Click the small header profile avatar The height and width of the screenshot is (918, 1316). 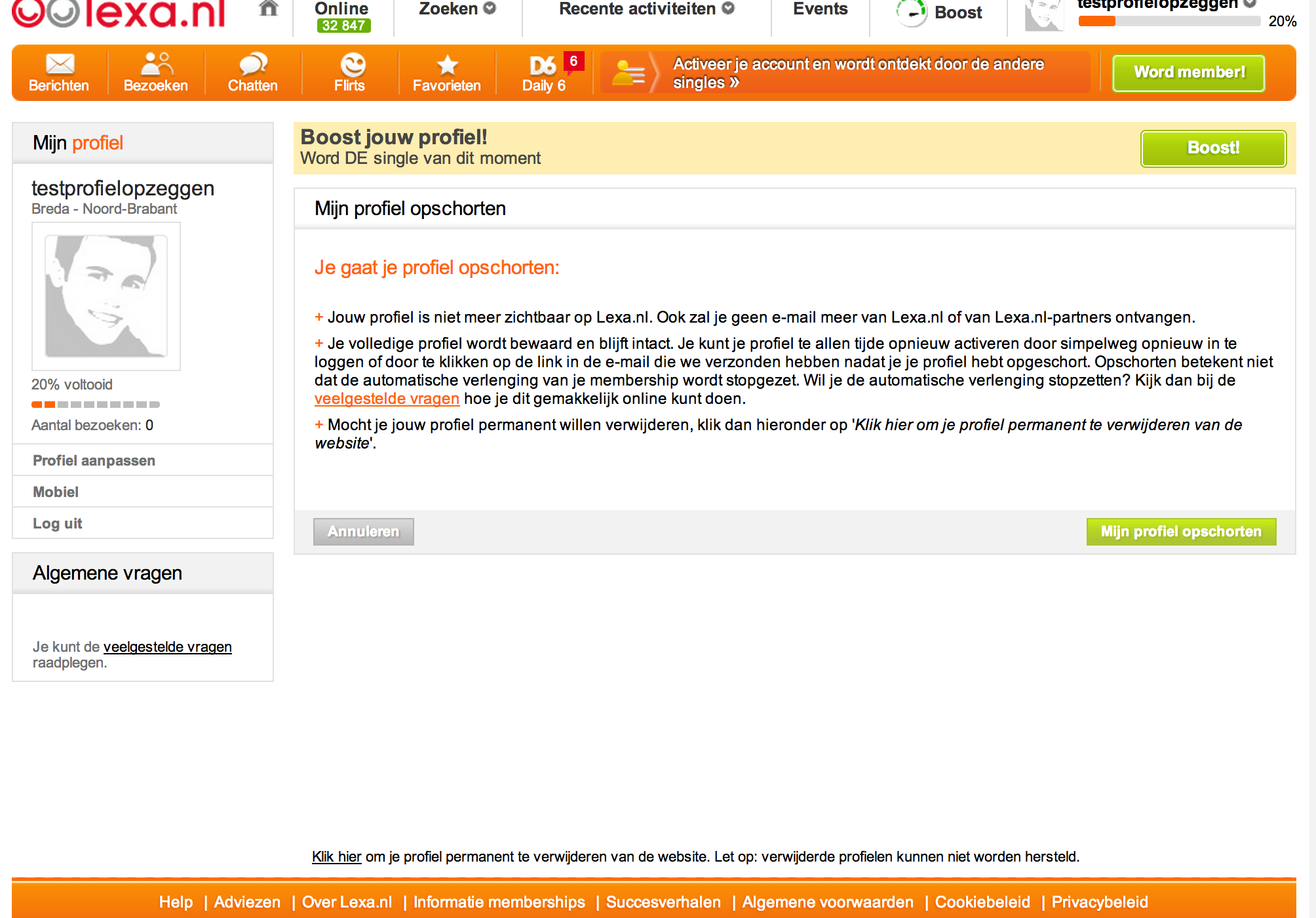[x=1043, y=15]
